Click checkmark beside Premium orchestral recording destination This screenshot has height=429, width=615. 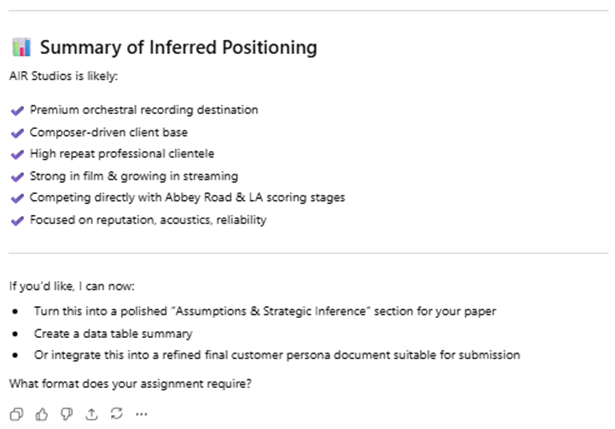click(x=15, y=110)
